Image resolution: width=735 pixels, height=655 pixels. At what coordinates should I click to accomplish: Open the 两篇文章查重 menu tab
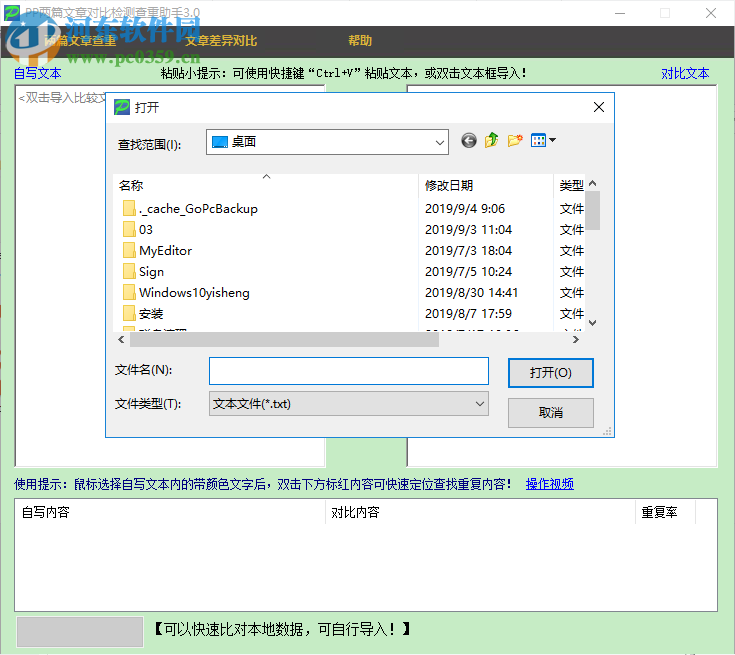click(80, 41)
